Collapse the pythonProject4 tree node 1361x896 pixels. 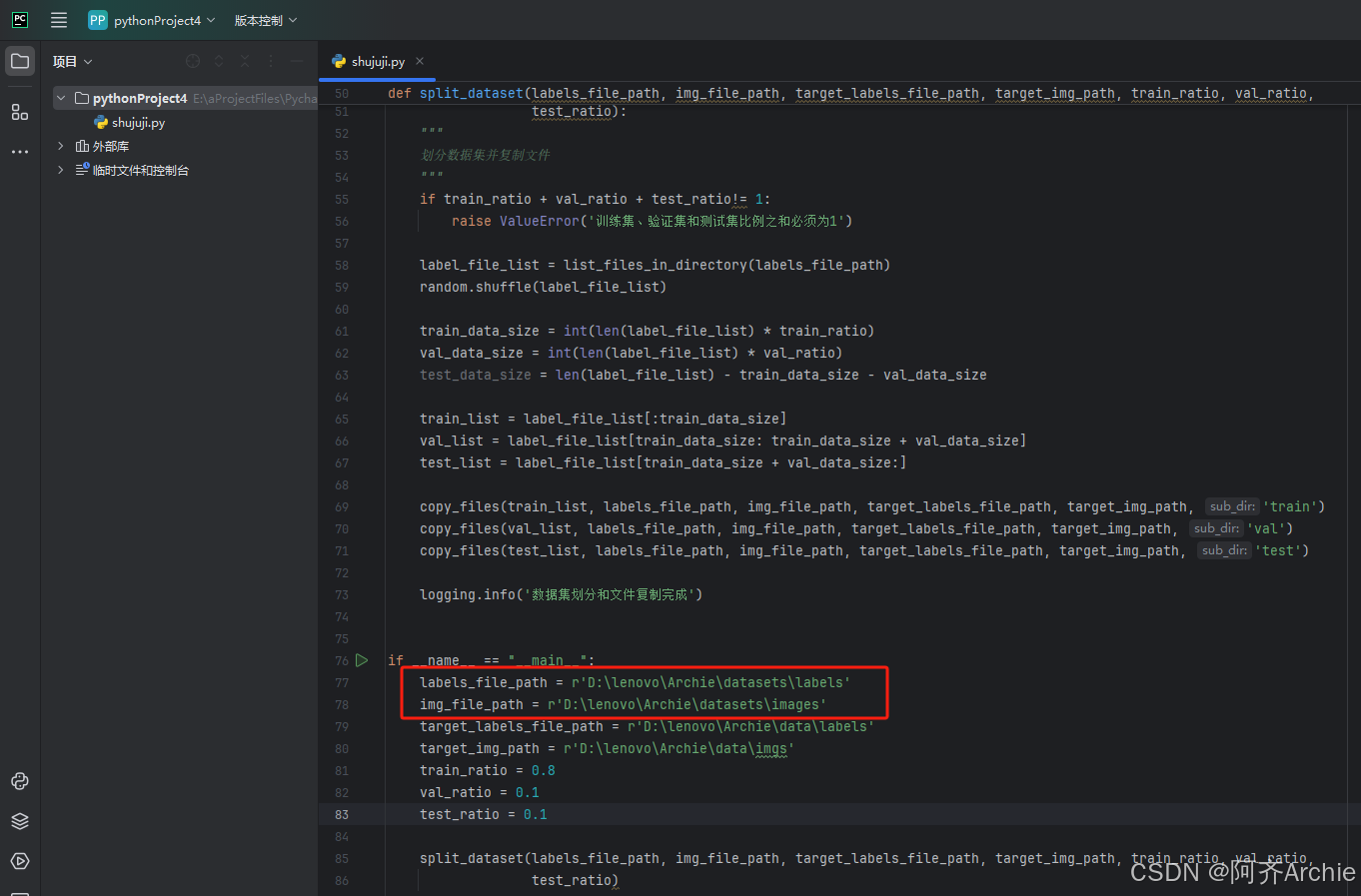[60, 98]
